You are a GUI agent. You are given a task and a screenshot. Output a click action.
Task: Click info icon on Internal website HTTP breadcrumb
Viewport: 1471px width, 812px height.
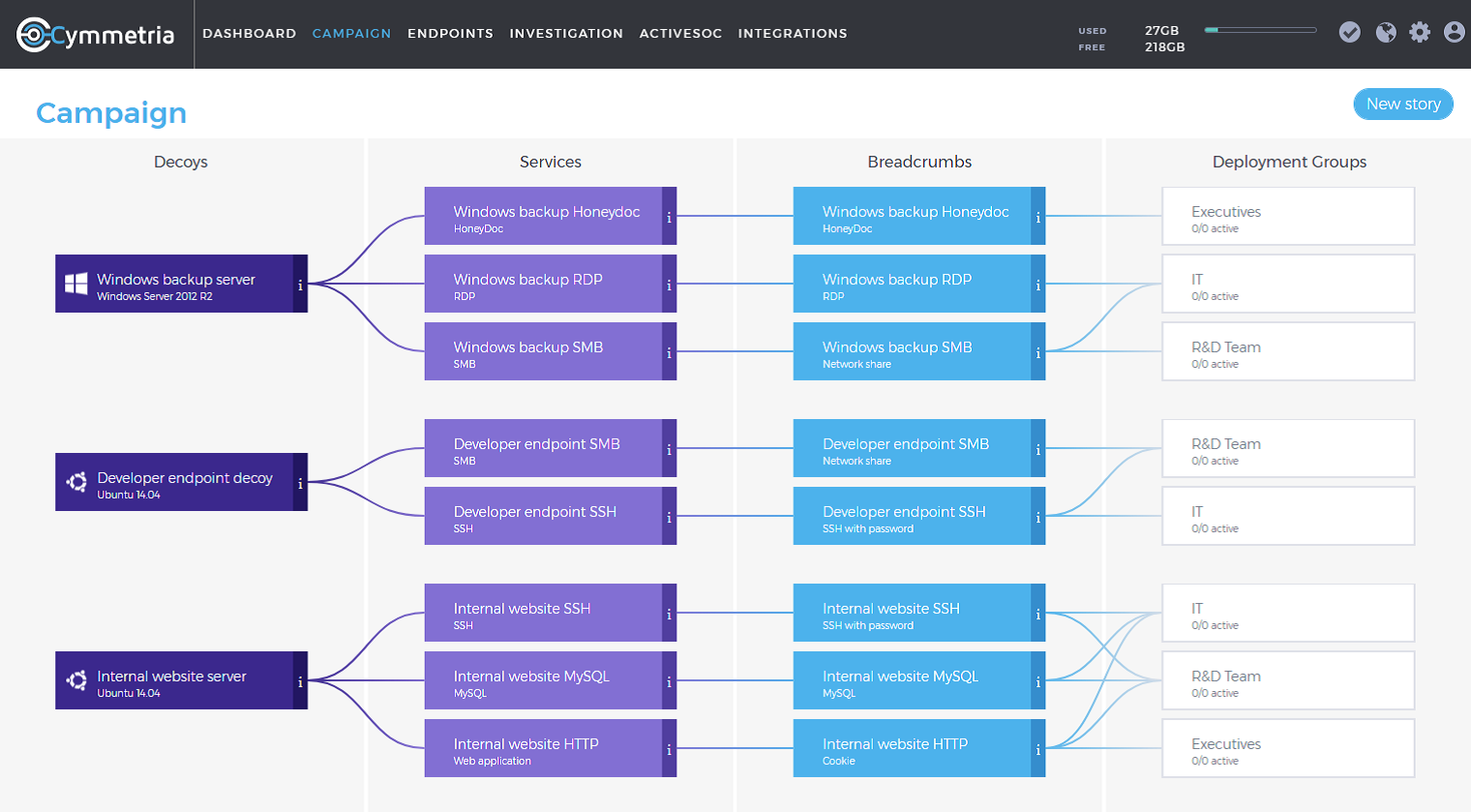(x=1037, y=749)
